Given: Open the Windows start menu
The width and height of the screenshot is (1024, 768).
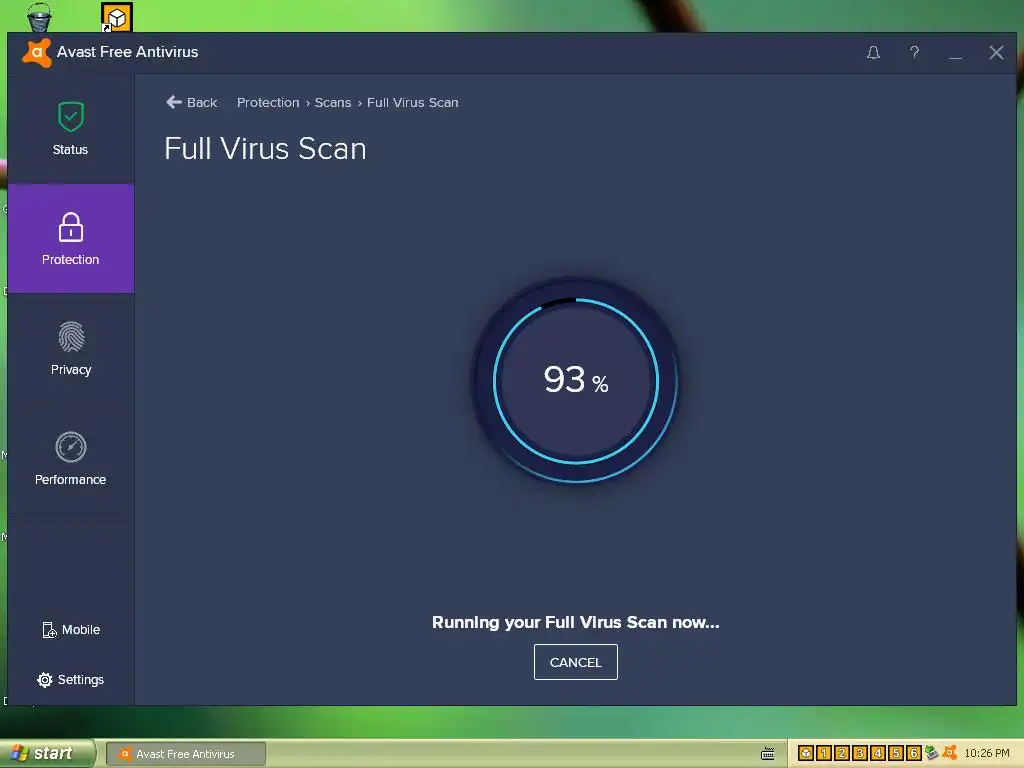Looking at the screenshot, I should [48, 754].
